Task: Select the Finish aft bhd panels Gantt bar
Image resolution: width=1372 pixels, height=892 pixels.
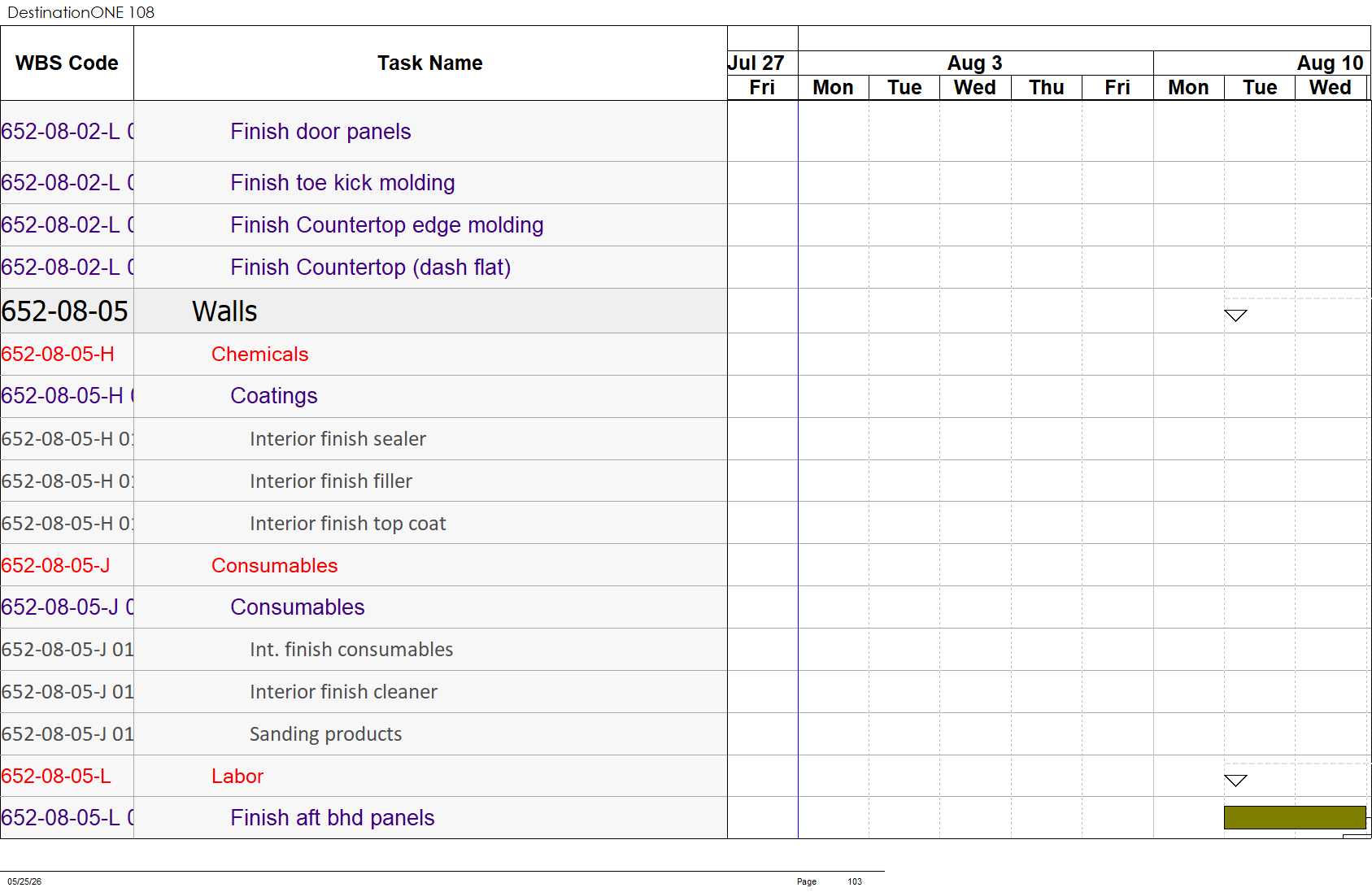Action: [x=1295, y=817]
